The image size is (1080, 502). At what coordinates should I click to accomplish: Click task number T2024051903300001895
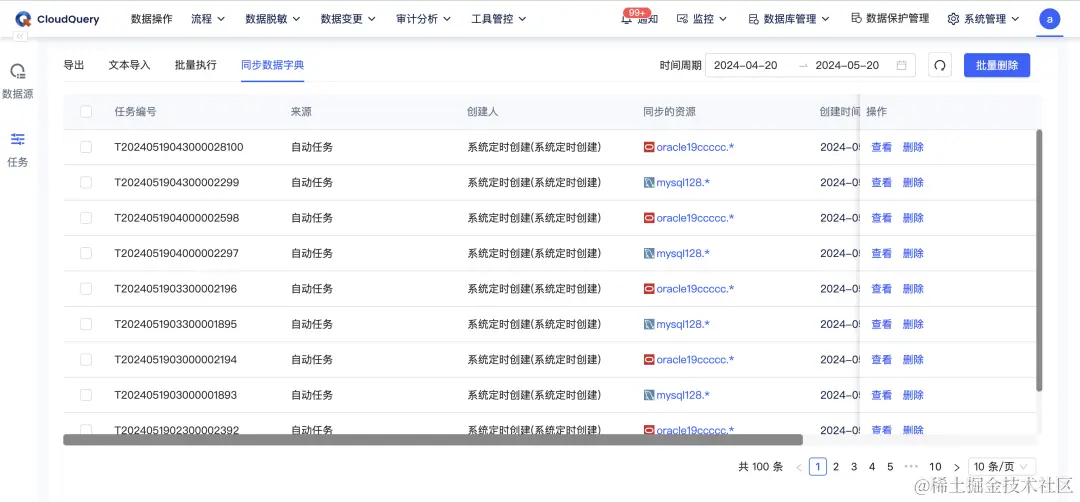(x=176, y=324)
